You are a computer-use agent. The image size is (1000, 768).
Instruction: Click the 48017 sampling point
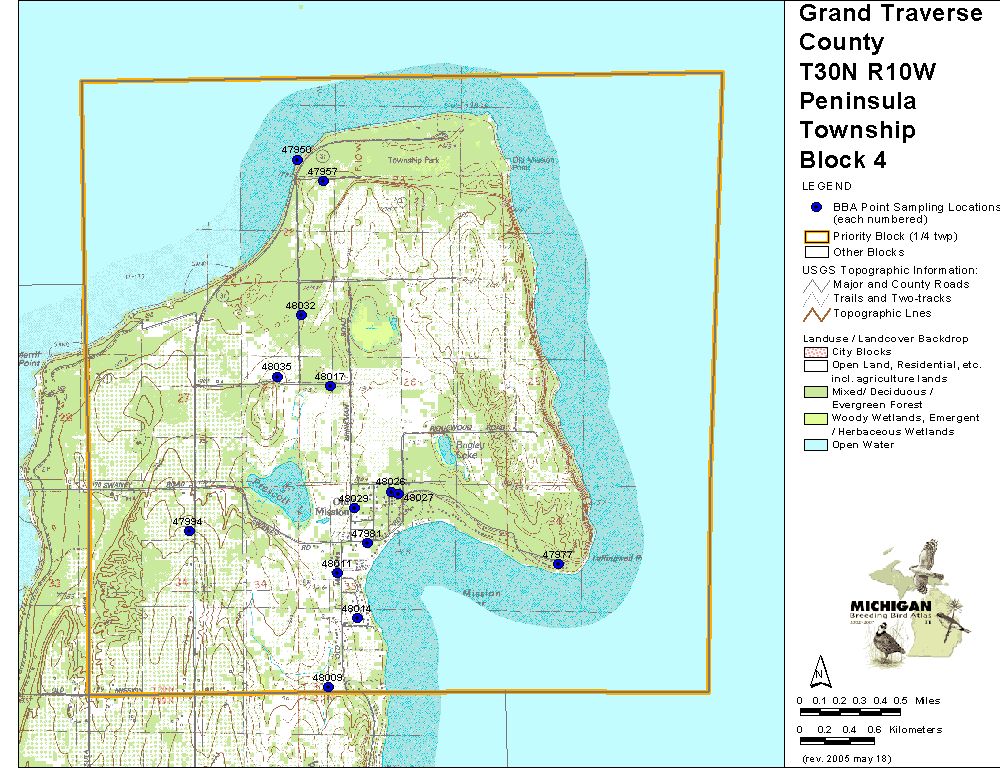pyautogui.click(x=330, y=386)
